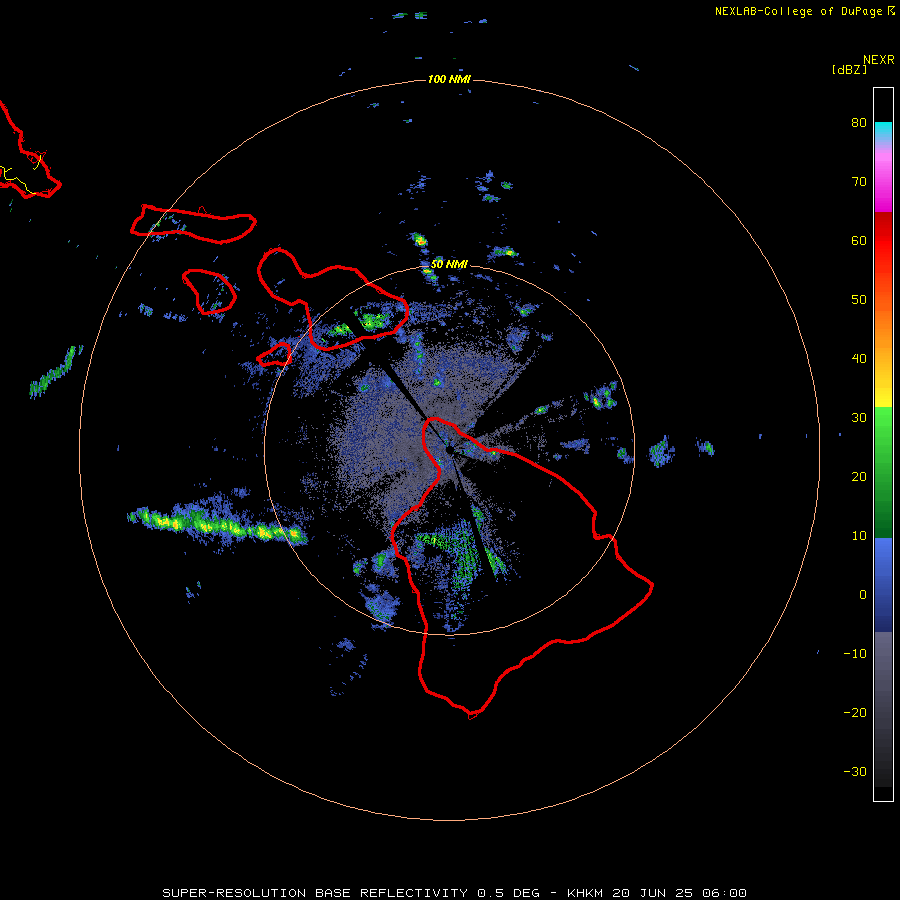Click the 20 value on dBZ scale

pos(859,477)
